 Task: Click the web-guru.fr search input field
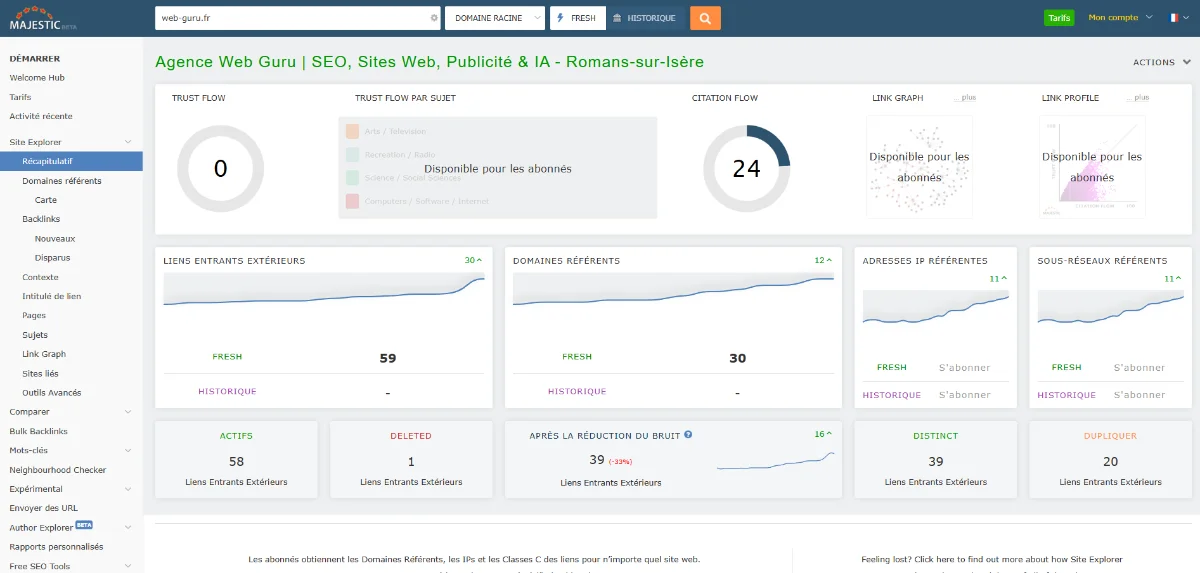point(290,18)
